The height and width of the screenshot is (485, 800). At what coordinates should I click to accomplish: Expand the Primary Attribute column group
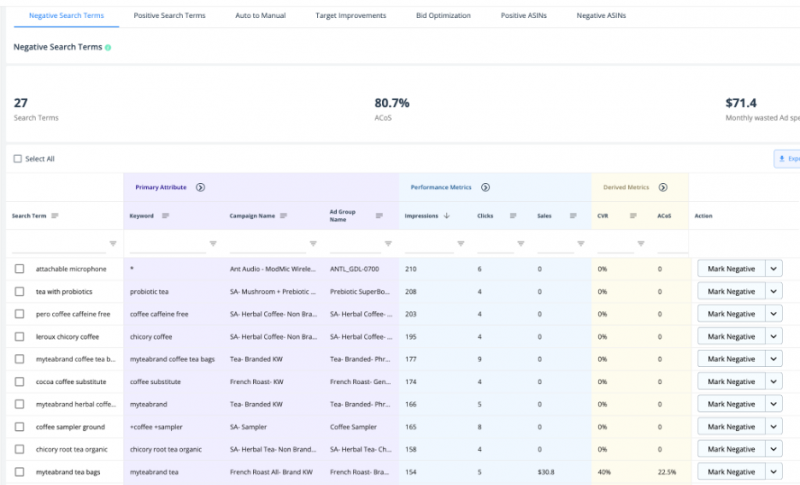tap(200, 187)
